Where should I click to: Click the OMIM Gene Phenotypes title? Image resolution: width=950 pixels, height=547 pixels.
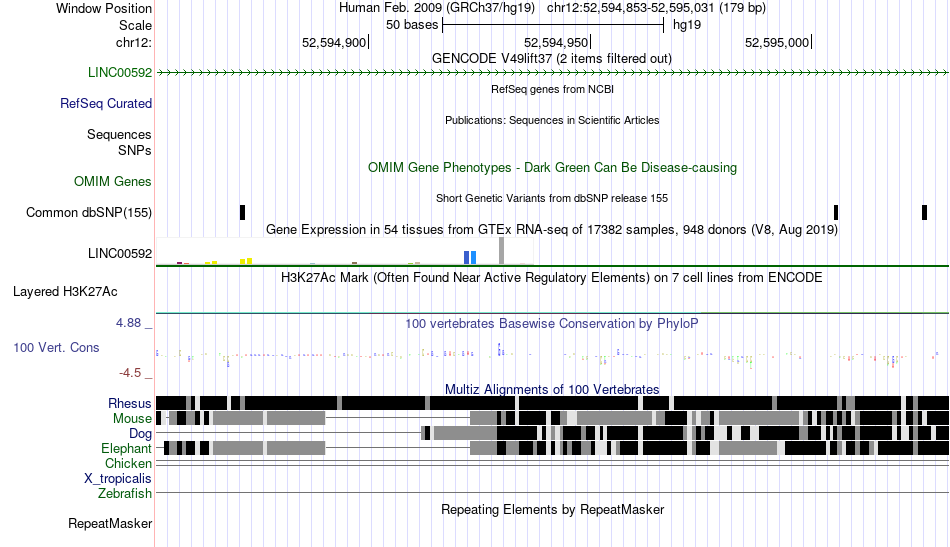tap(553, 168)
